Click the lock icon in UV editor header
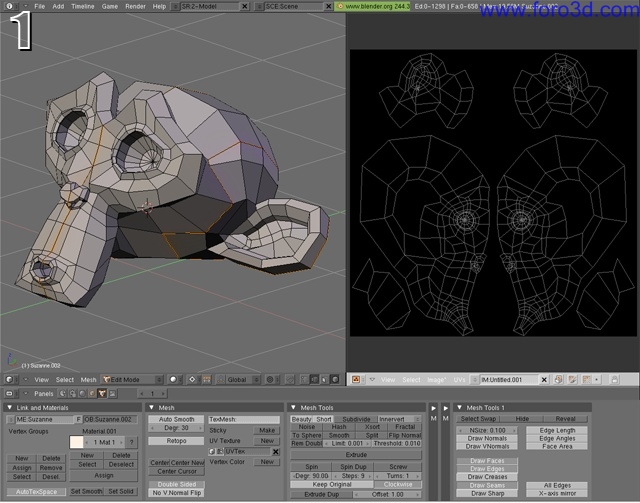 (x=614, y=380)
